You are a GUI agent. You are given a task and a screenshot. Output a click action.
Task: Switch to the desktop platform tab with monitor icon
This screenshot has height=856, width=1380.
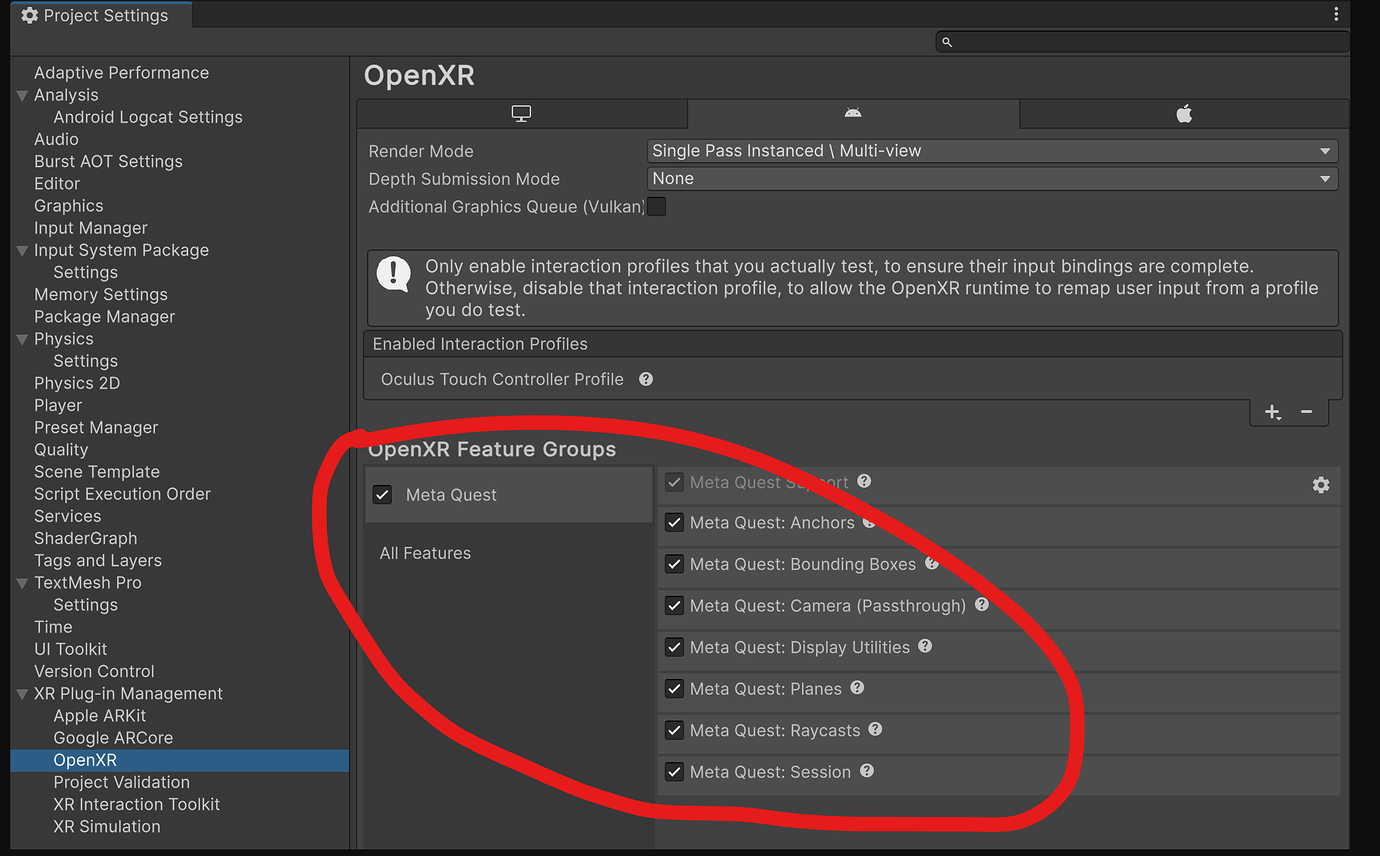pyautogui.click(x=521, y=113)
